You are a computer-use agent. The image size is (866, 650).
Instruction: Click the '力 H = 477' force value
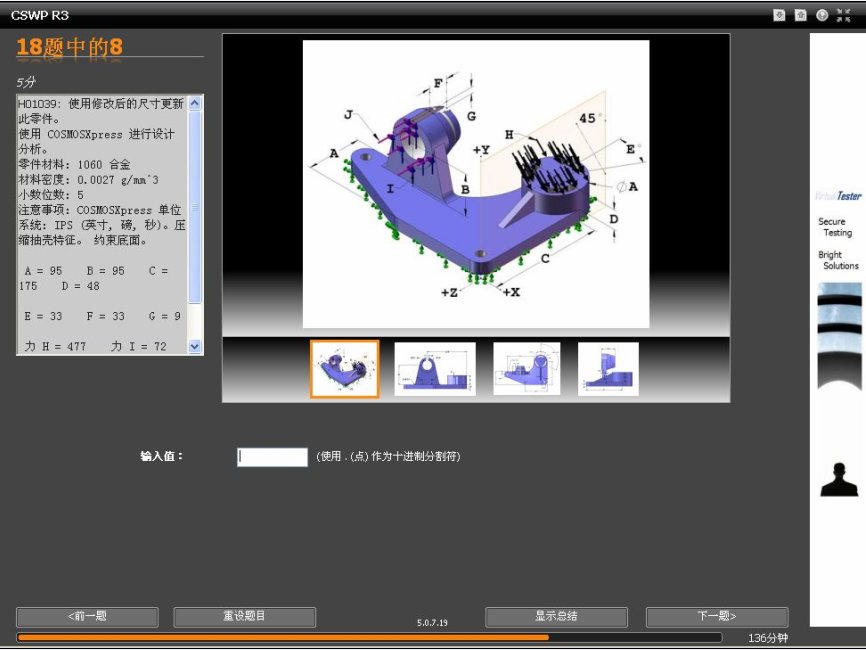point(55,346)
